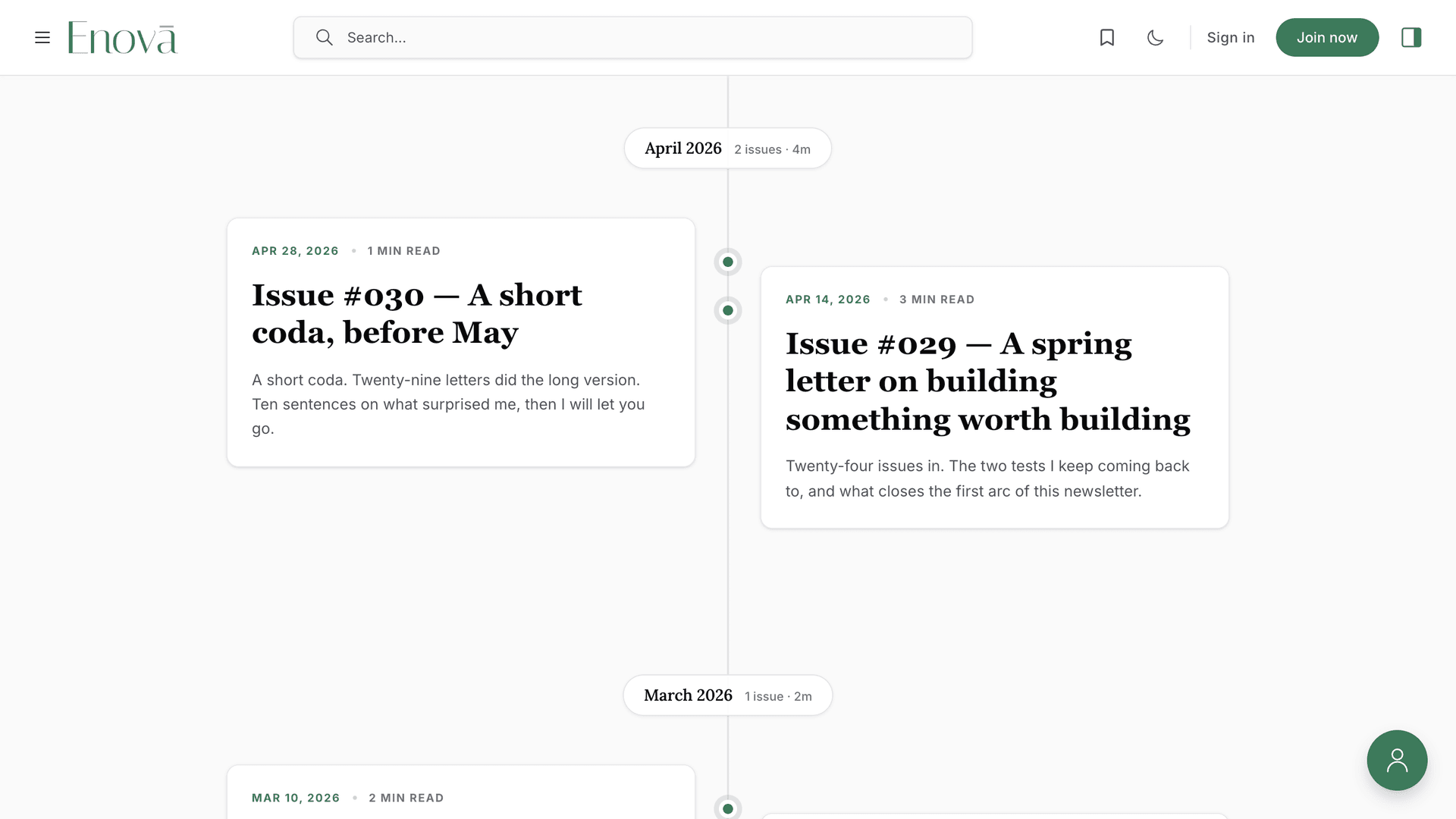Open Issue #029 spring letter title
The image size is (1456, 819).
pyautogui.click(x=988, y=381)
